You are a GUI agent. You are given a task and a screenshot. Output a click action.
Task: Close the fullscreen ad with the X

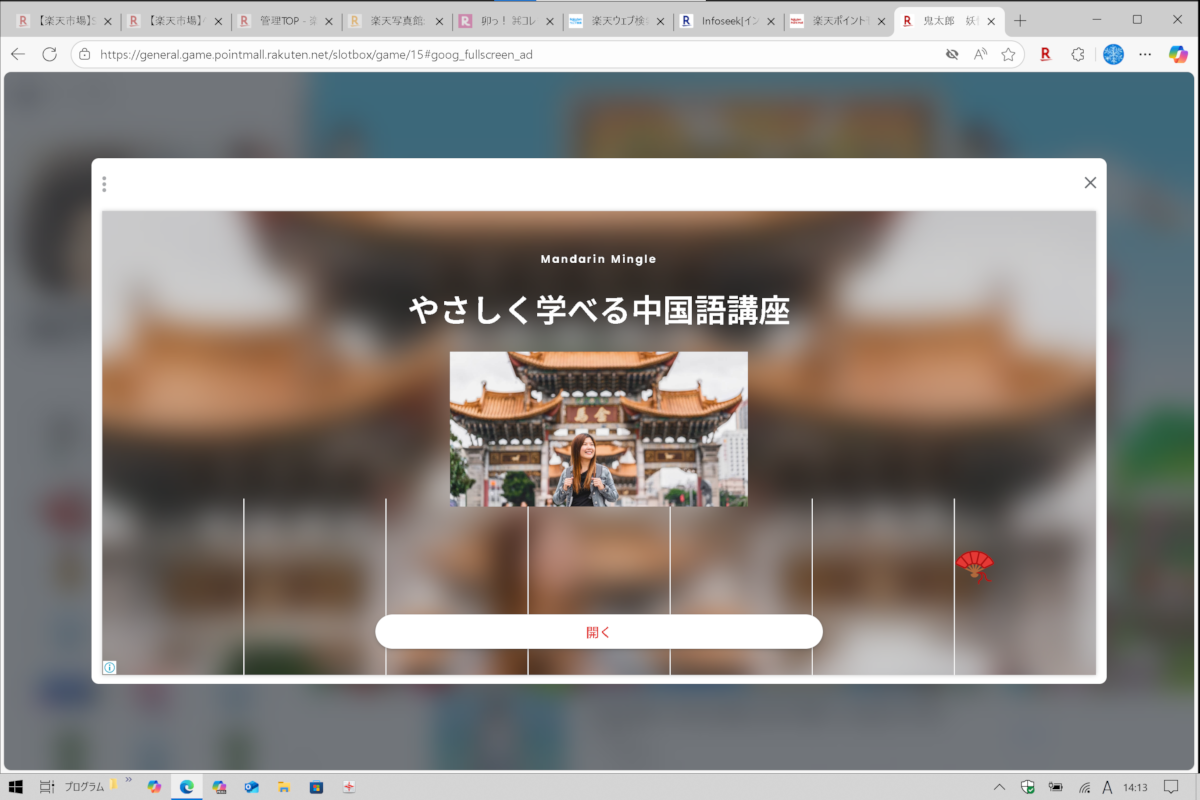tap(1090, 182)
